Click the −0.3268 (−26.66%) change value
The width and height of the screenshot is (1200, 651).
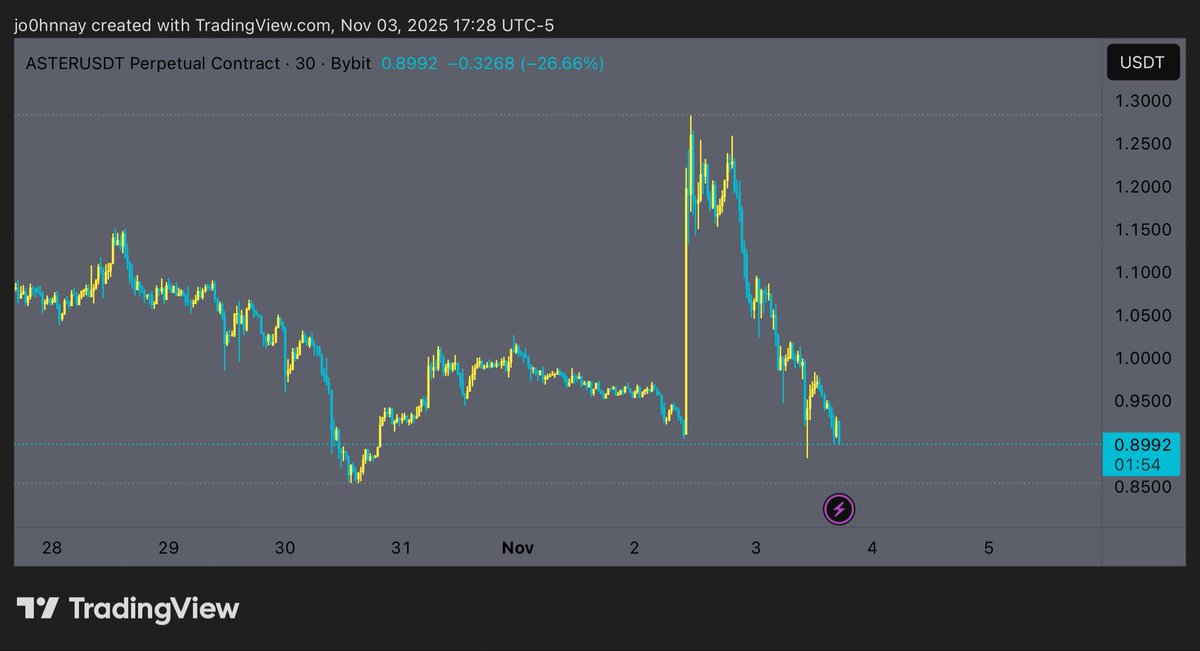[x=525, y=63]
